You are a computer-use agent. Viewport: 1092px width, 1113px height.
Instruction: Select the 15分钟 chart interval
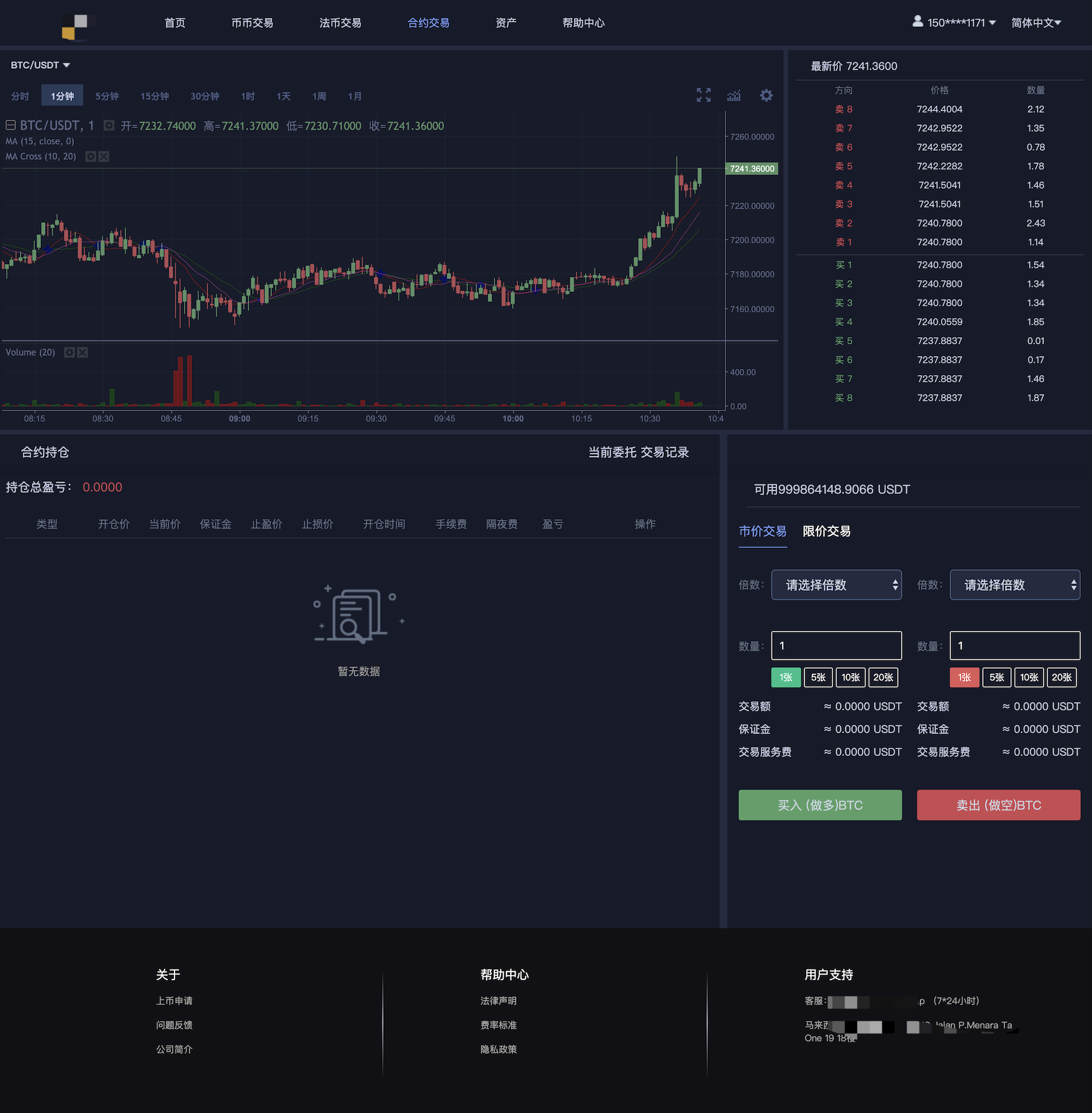point(155,96)
